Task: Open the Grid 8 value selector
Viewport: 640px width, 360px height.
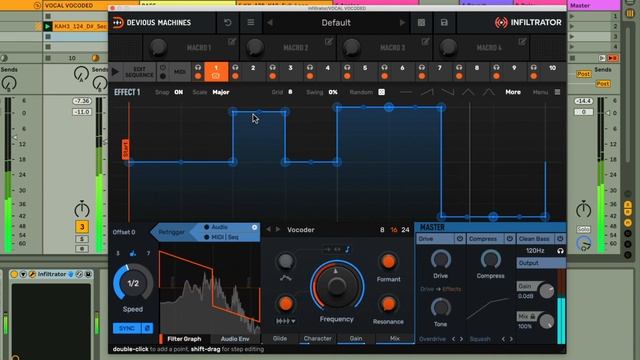Action: [x=290, y=92]
